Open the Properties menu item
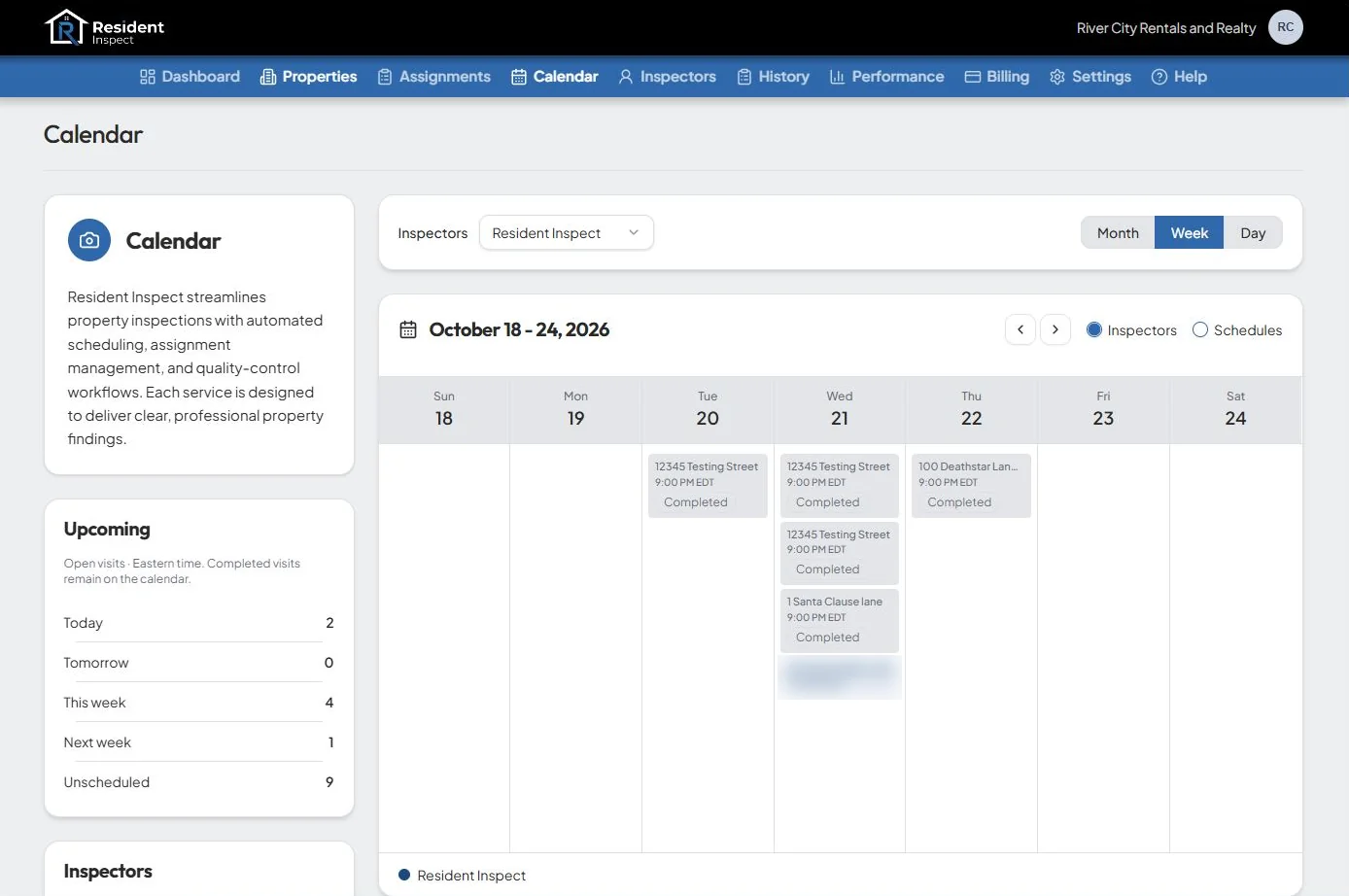The image size is (1349, 896). click(309, 77)
